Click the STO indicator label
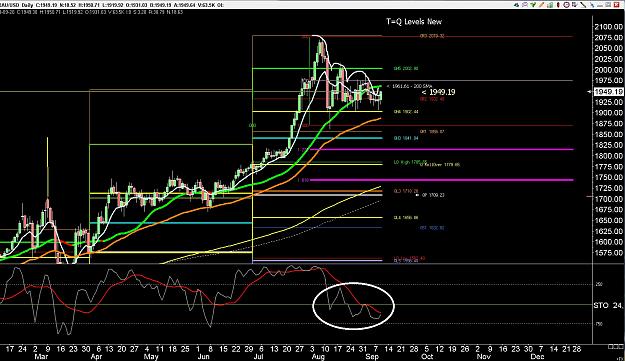Image resolution: width=625 pixels, height=361 pixels. (x=601, y=306)
